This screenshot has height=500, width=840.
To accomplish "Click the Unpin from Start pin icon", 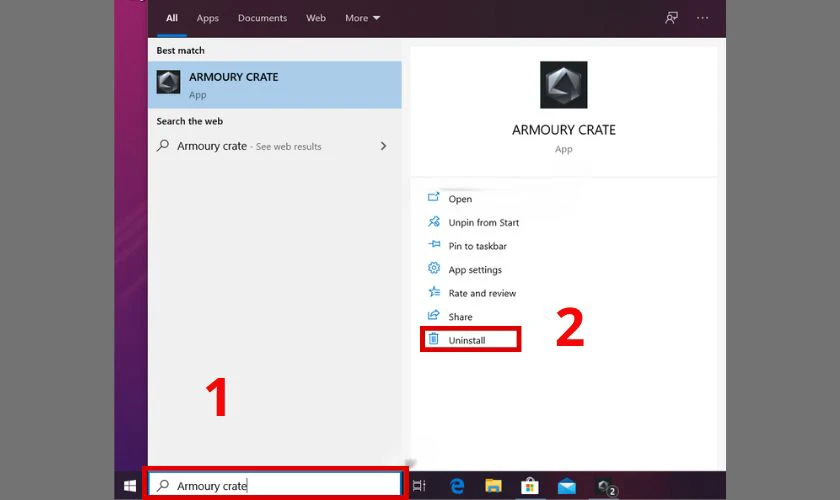I will coord(433,221).
